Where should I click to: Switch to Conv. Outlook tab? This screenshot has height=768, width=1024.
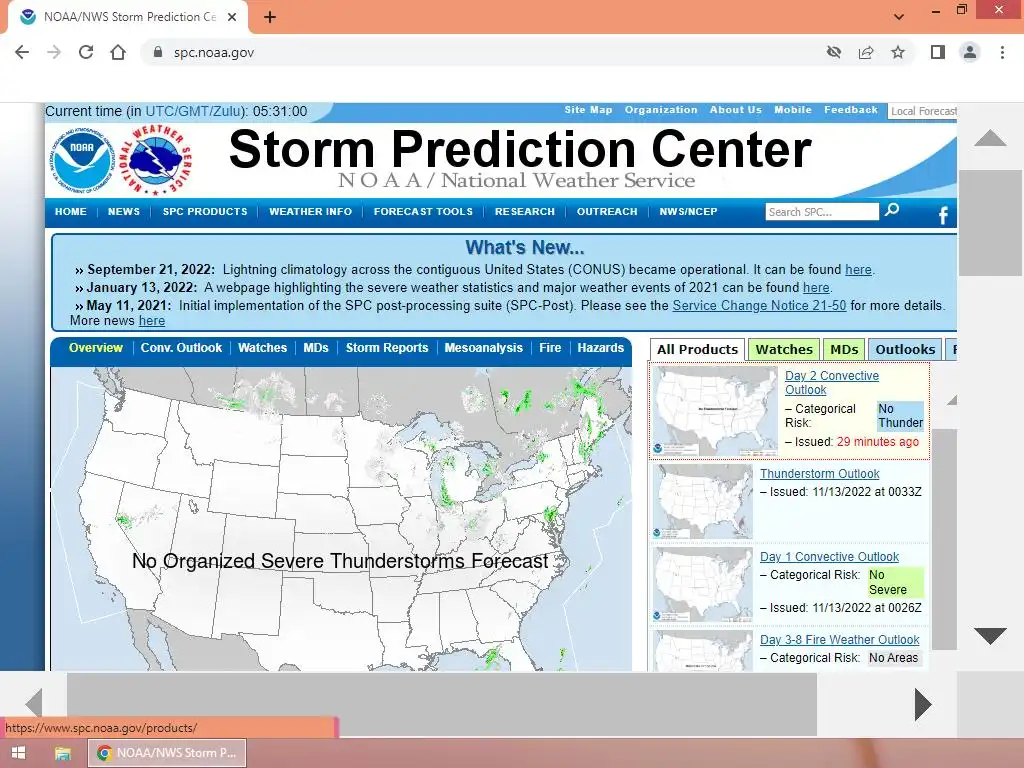point(181,347)
